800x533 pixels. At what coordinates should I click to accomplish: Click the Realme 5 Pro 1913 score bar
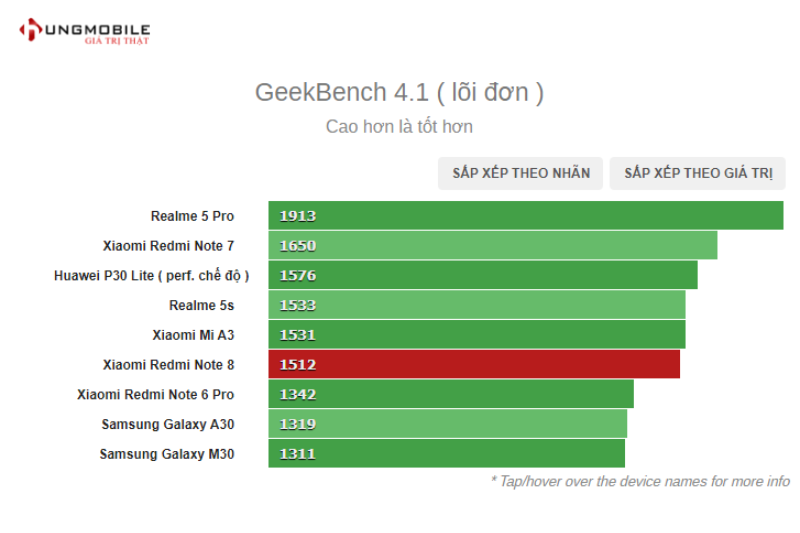tap(525, 216)
